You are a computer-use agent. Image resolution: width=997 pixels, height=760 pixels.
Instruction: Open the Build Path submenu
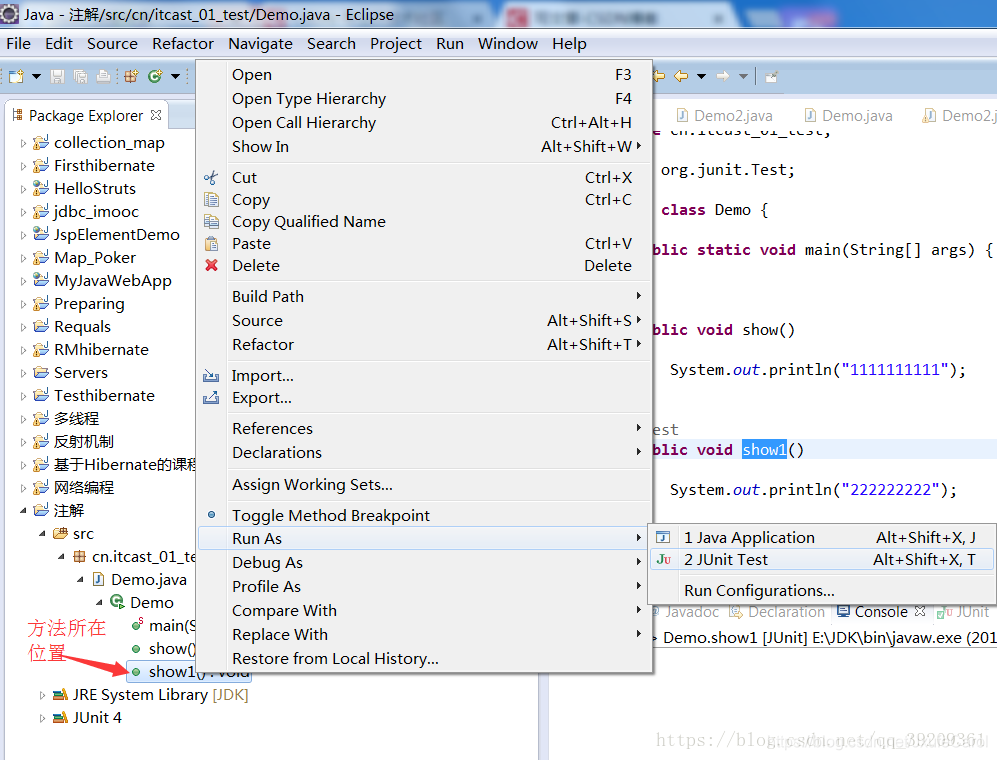pyautogui.click(x=424, y=296)
